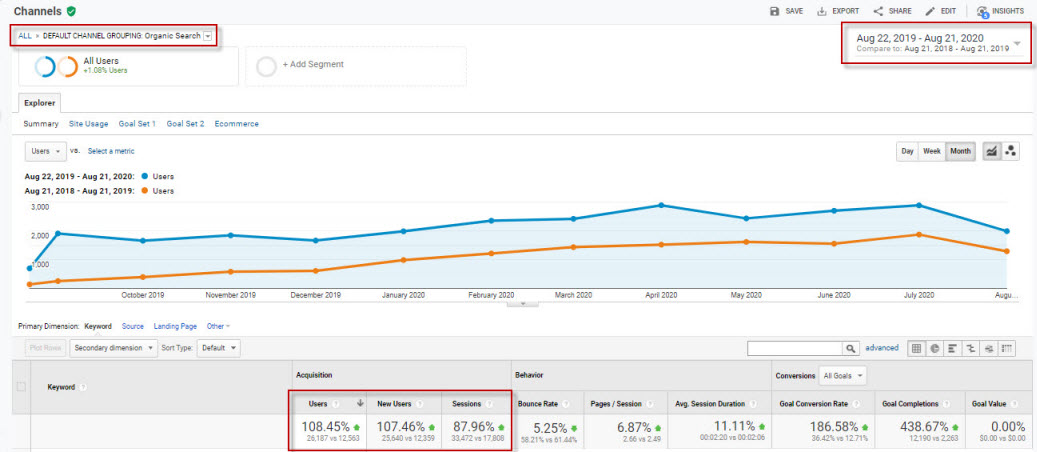This screenshot has width=1037, height=452.
Task: Switch to Goal Set 2 sub-tab
Action: tap(185, 124)
